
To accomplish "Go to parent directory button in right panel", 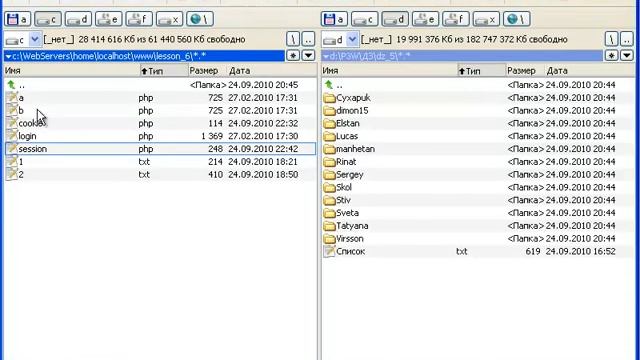I will [x=627, y=40].
